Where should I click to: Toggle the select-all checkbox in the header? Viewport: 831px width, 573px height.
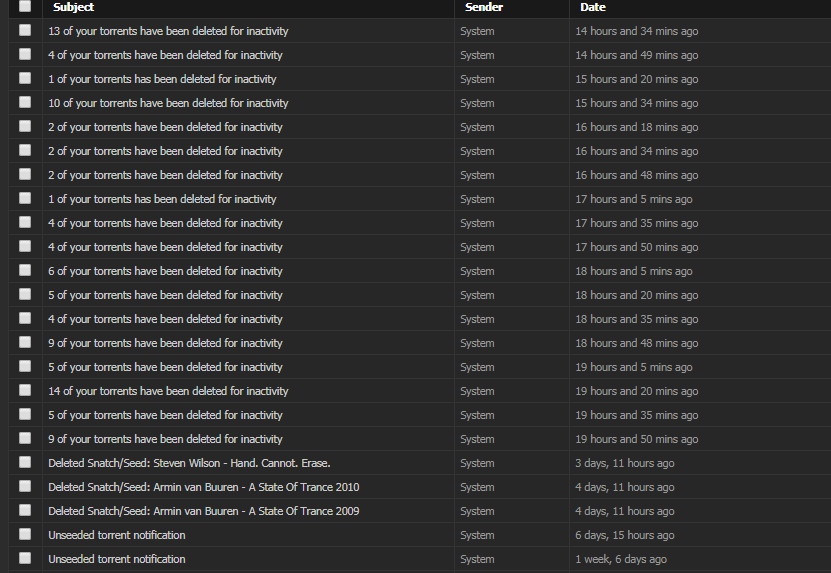pyautogui.click(x=25, y=7)
